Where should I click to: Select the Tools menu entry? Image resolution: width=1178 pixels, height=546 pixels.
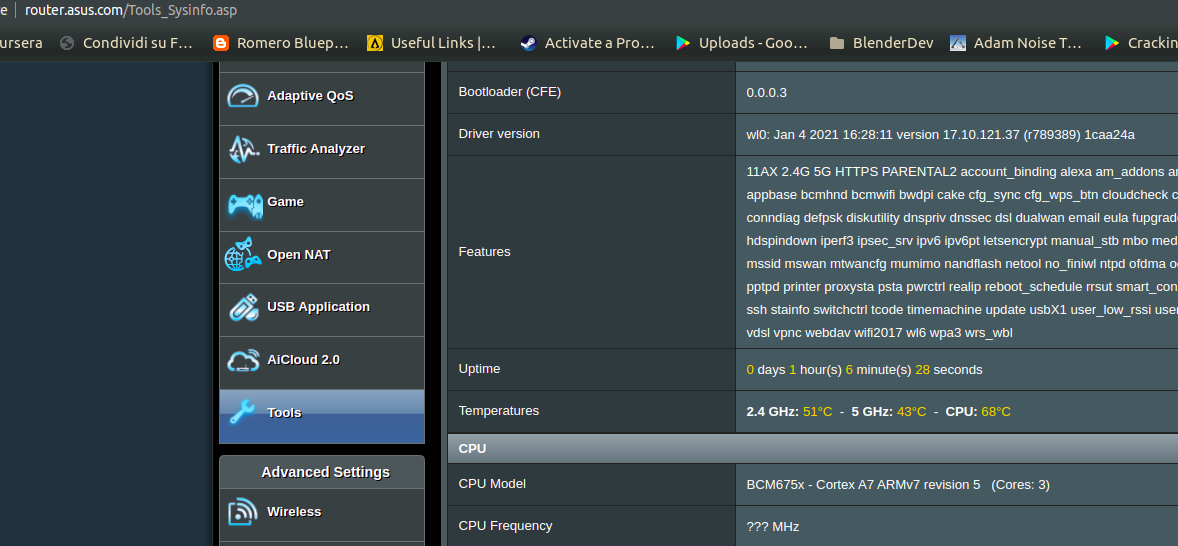[x=322, y=416]
